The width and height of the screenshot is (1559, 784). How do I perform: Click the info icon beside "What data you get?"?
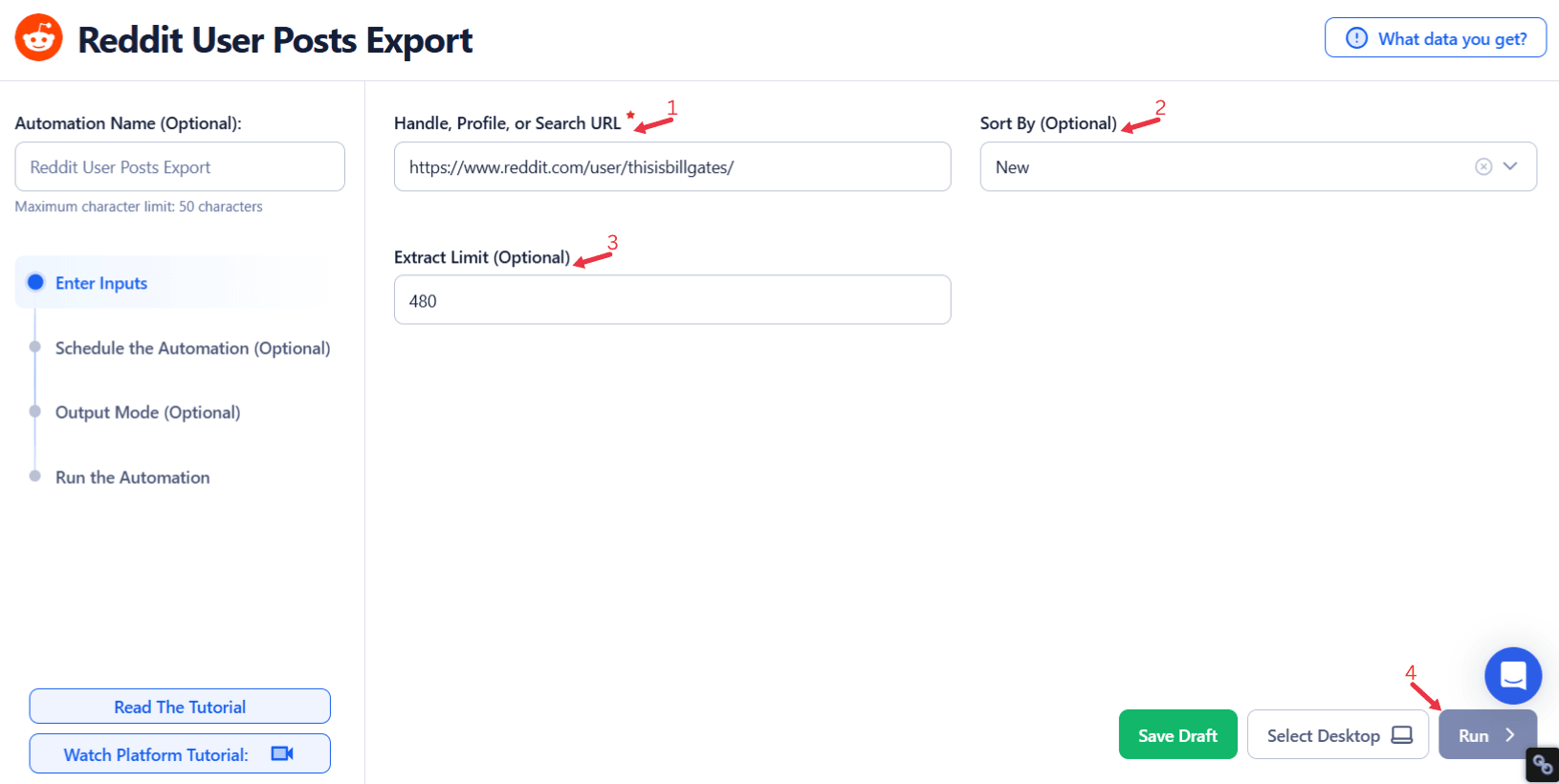(x=1355, y=38)
